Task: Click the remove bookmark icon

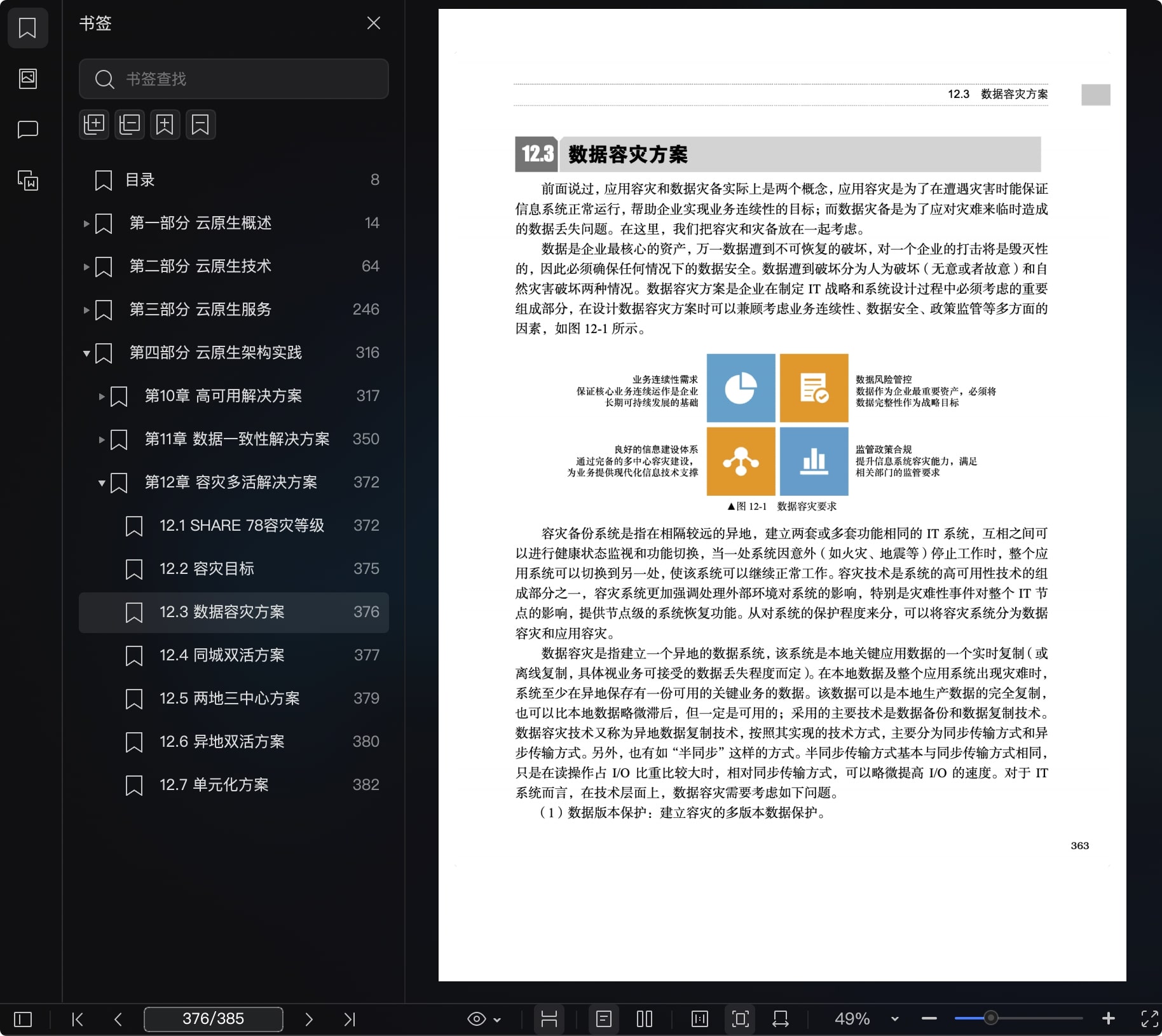Action: [201, 124]
